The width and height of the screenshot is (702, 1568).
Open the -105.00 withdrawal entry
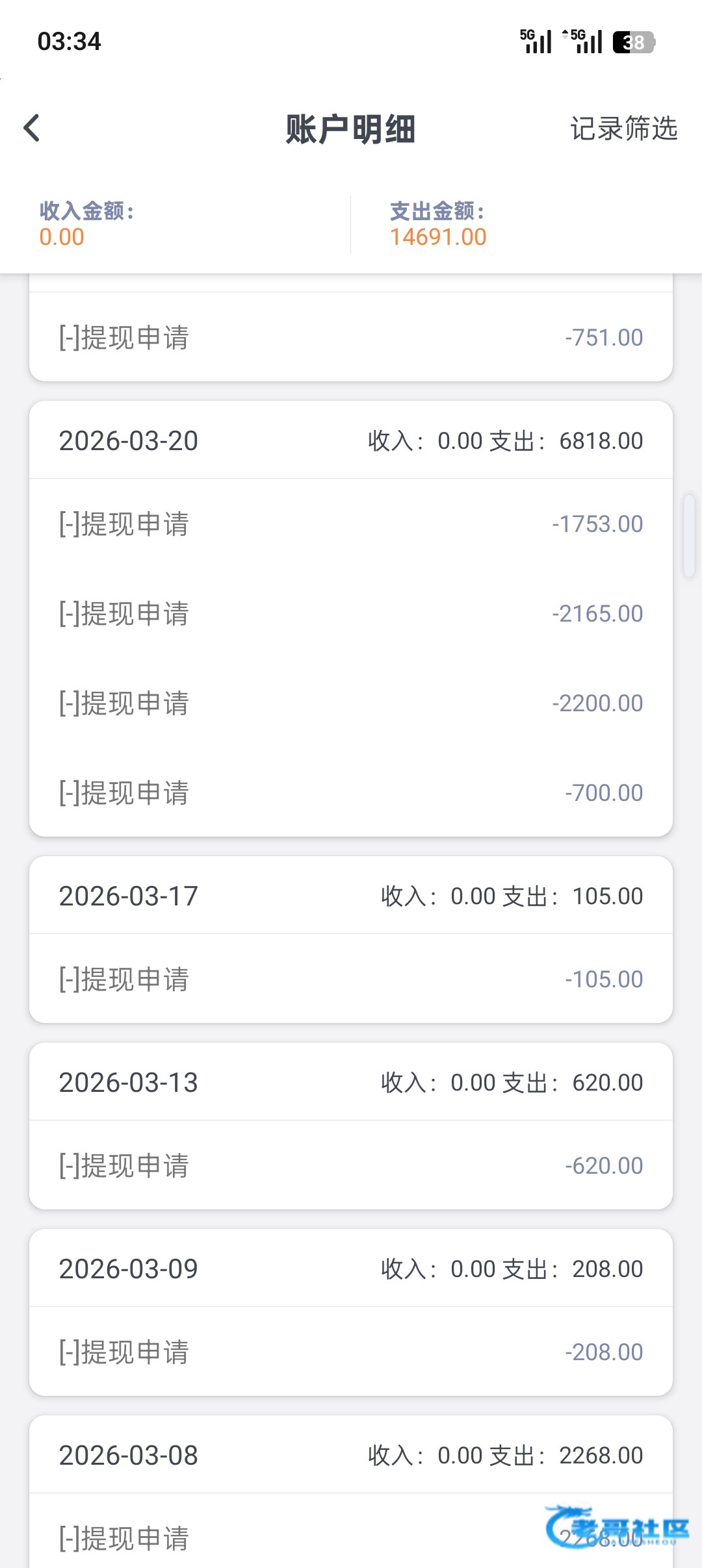click(351, 979)
